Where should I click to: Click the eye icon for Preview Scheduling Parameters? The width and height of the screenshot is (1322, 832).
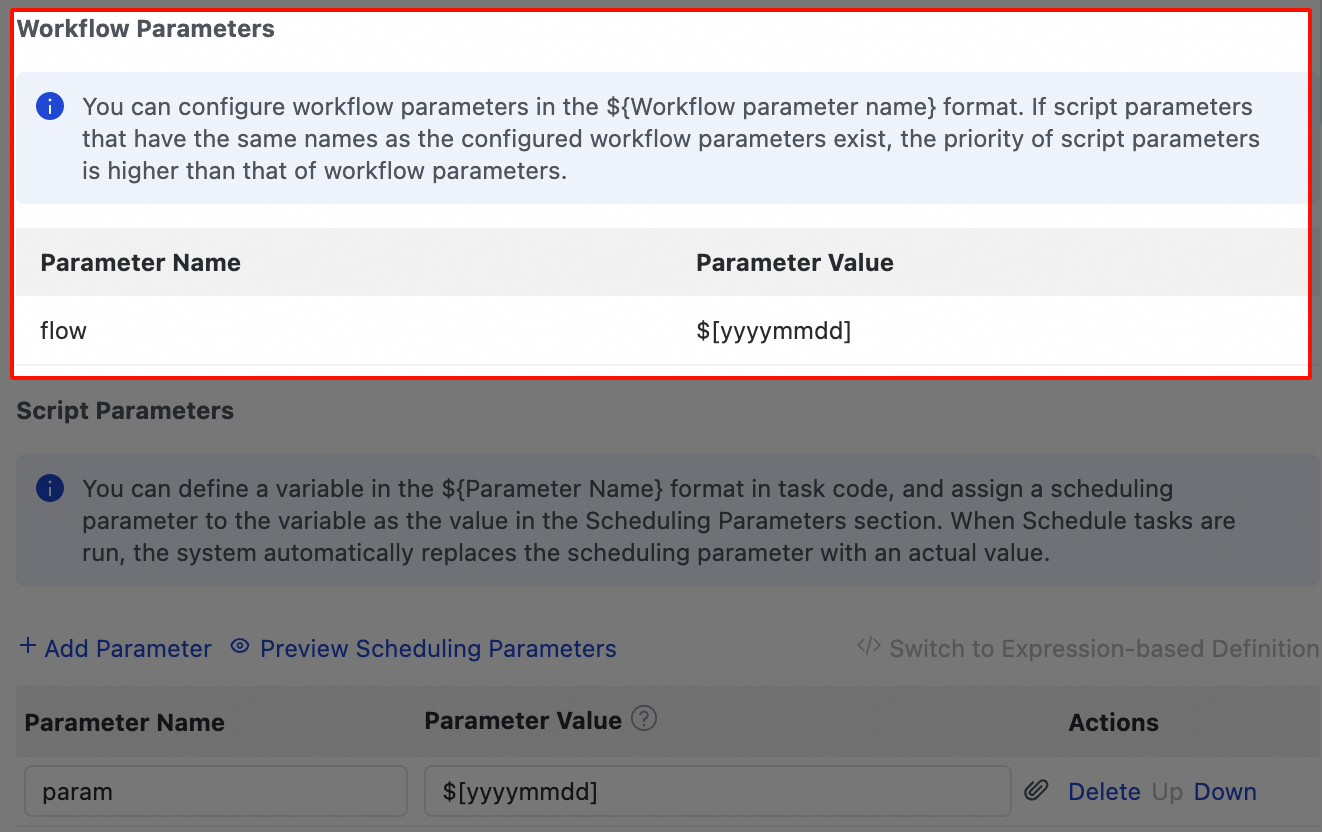[x=239, y=647]
